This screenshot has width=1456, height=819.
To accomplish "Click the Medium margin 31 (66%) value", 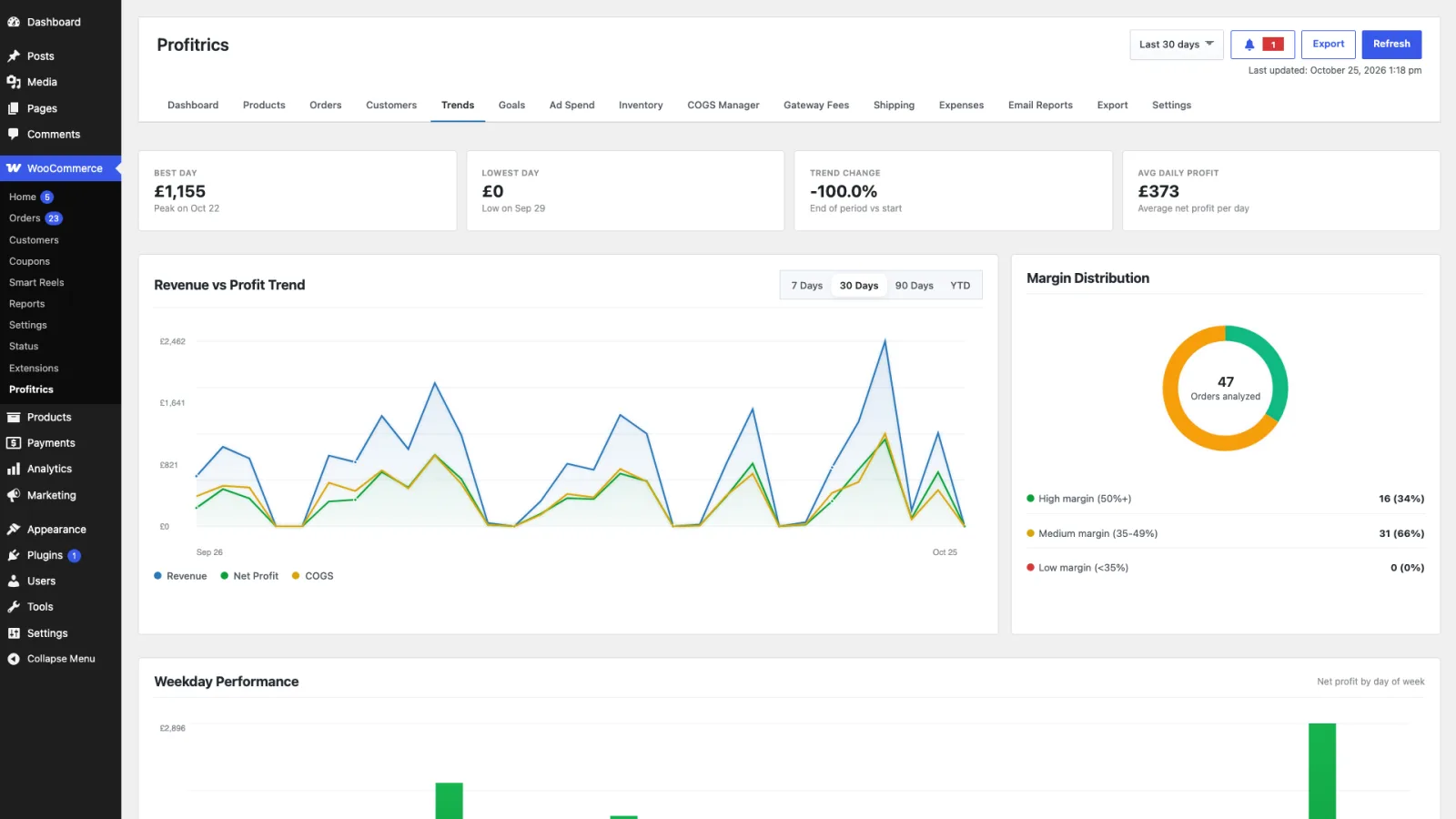I will [x=1401, y=533].
